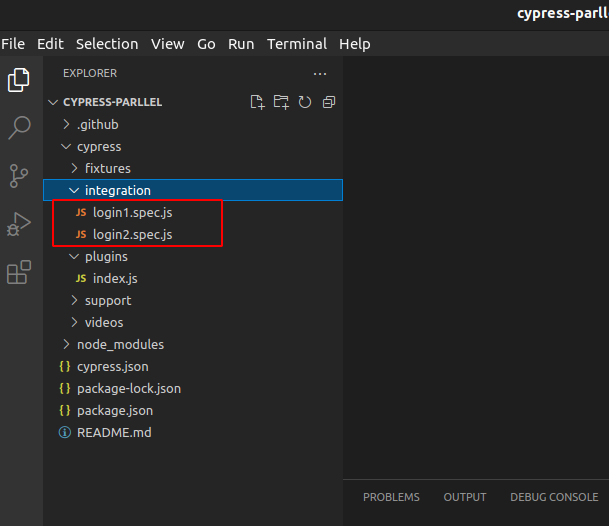Viewport: 609px width, 526px height.
Task: Select the support folder label
Action: [108, 301]
